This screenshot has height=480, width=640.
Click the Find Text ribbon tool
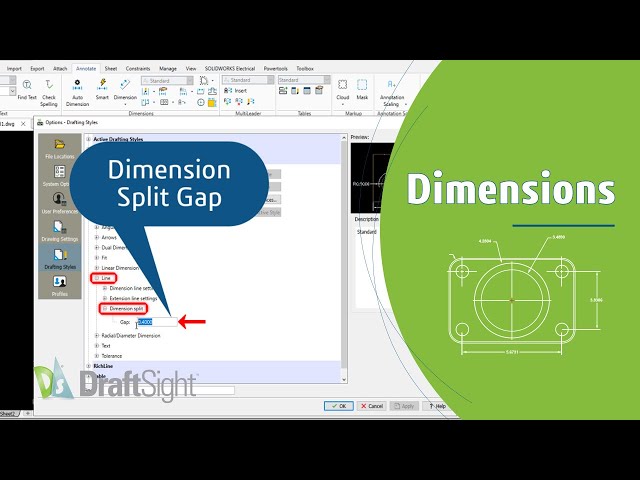click(27, 90)
